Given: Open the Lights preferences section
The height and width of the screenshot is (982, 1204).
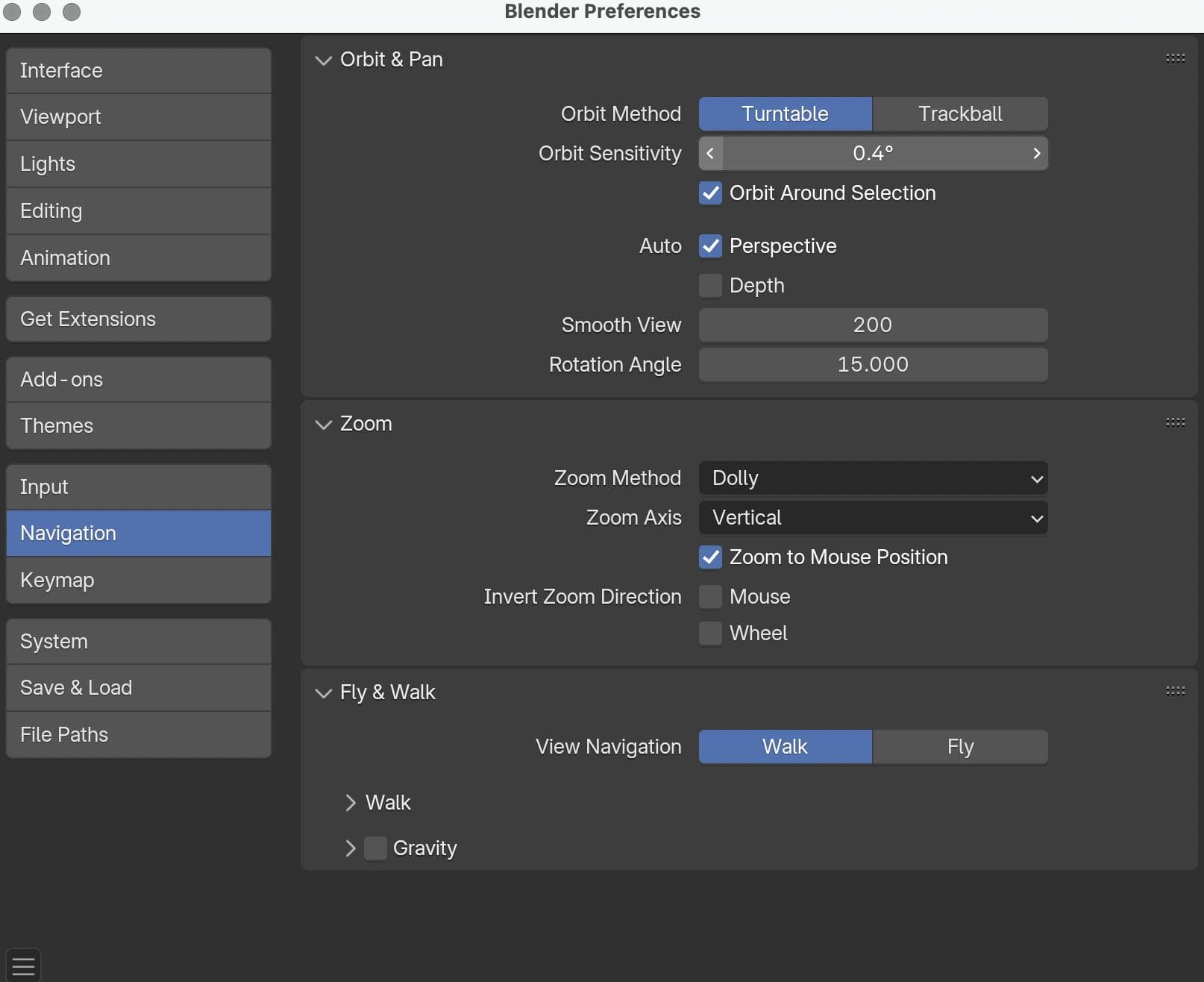Looking at the screenshot, I should (139, 164).
